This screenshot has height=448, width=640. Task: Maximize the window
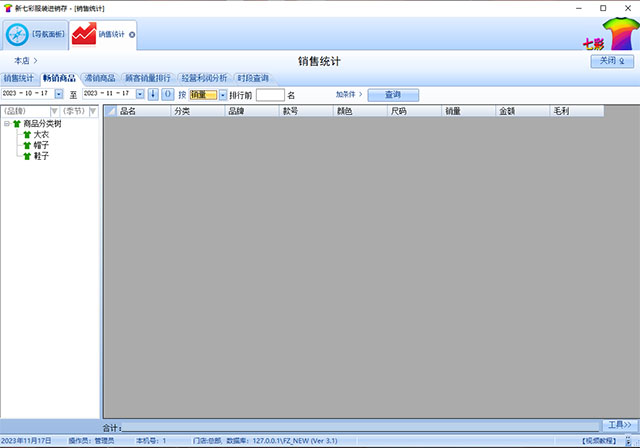(603, 8)
